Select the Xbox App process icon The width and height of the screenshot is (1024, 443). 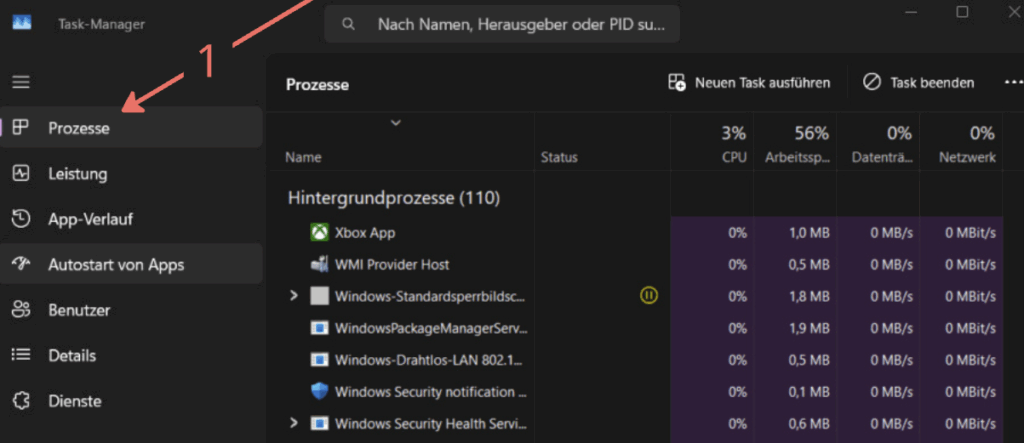(319, 233)
